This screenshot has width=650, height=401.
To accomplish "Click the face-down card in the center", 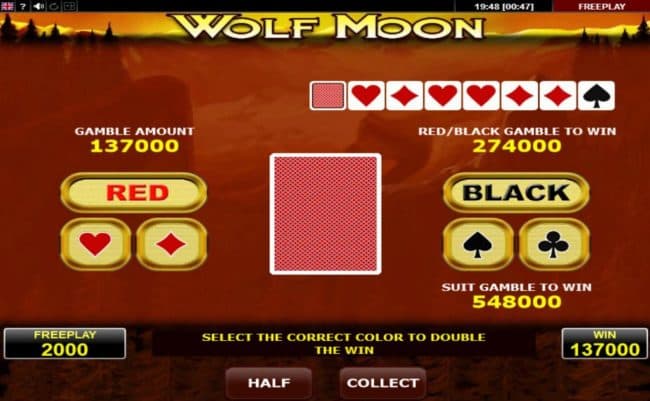I will click(x=325, y=214).
